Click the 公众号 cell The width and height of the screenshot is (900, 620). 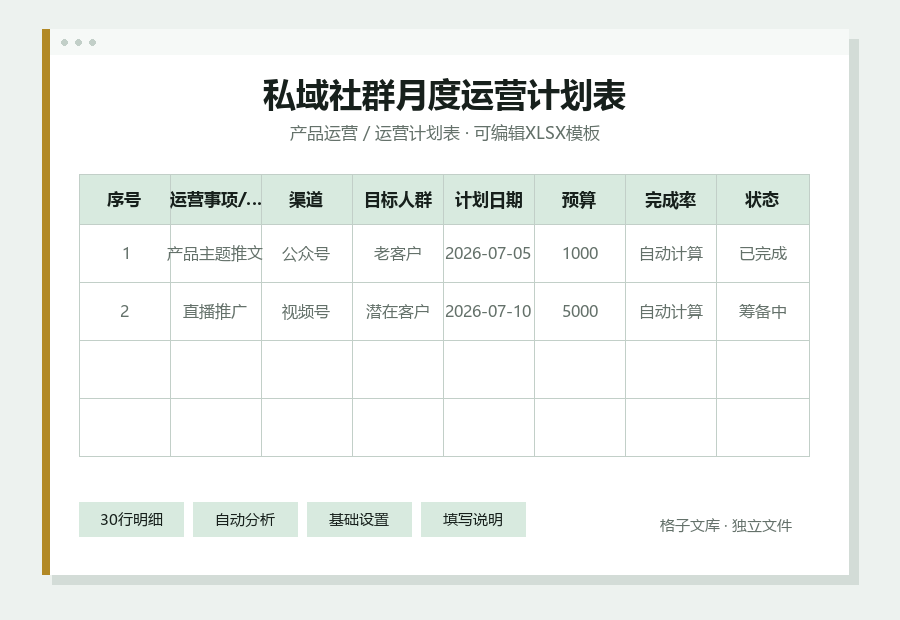[307, 254]
